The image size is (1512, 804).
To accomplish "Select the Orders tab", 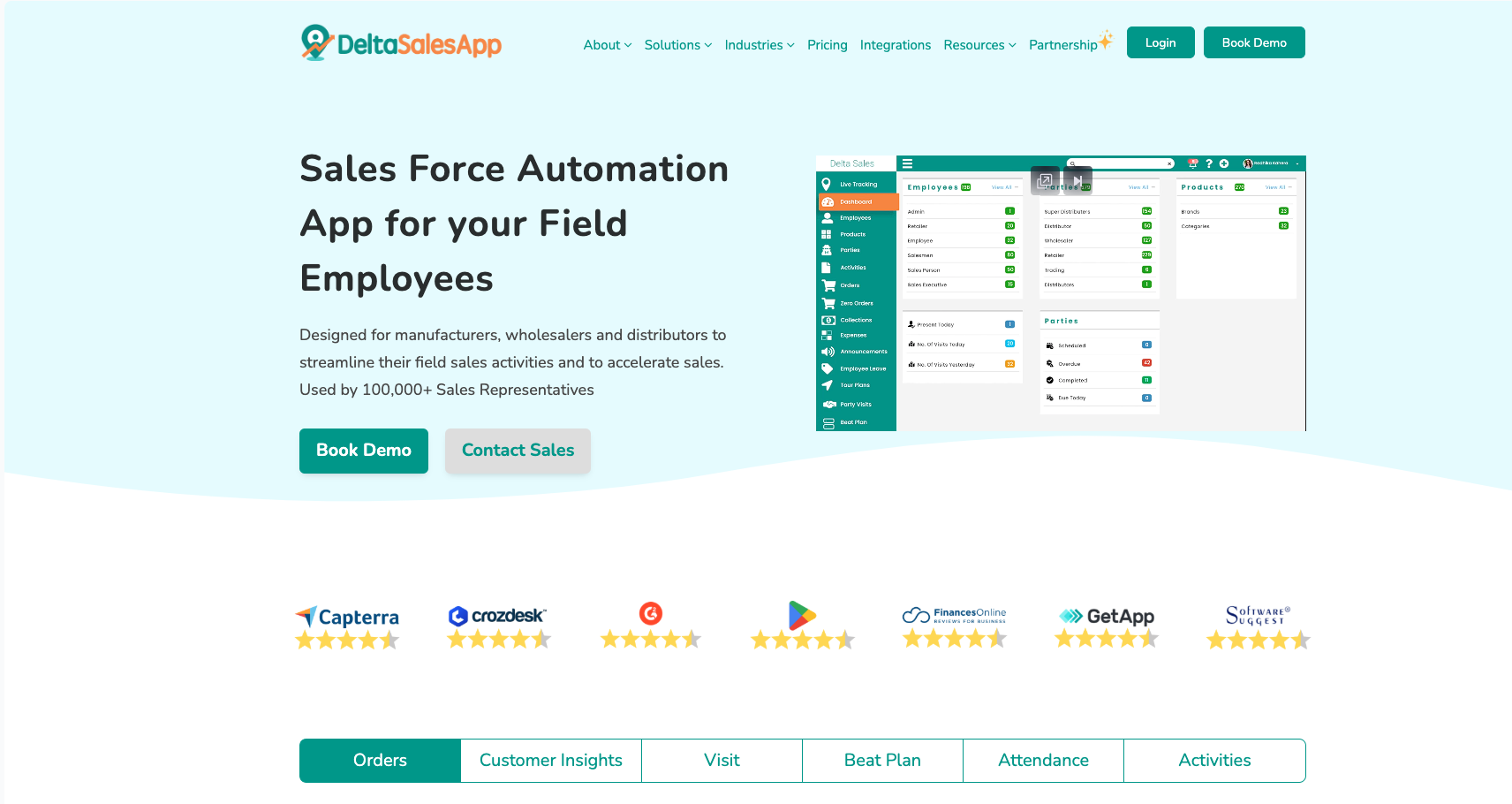I will pyautogui.click(x=381, y=761).
